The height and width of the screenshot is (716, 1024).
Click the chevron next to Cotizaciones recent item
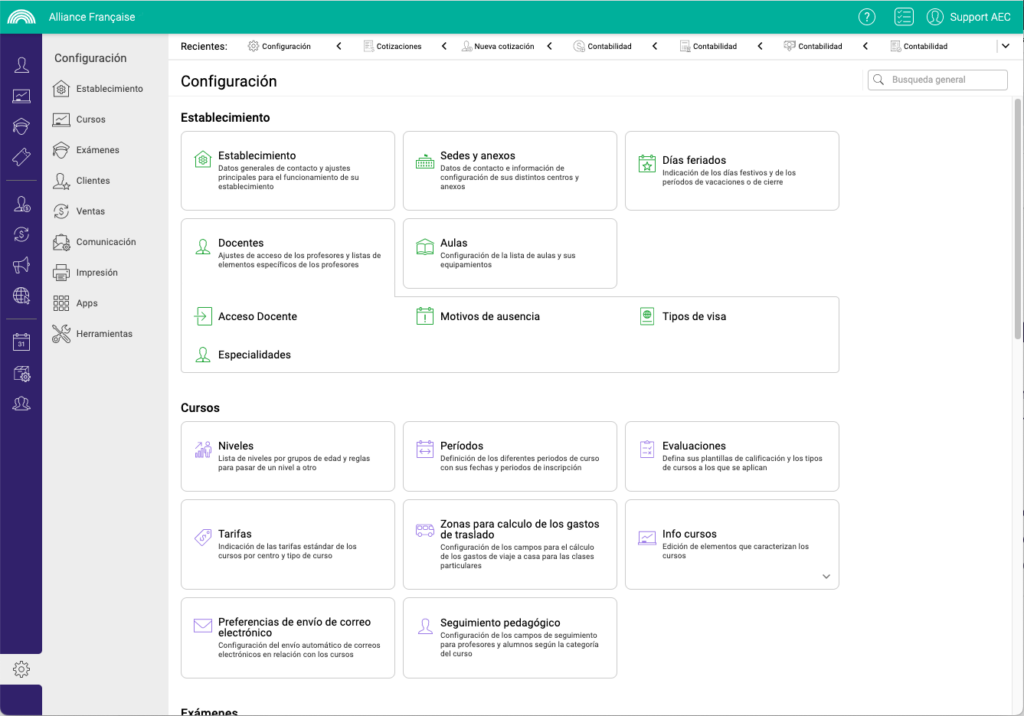pos(443,45)
